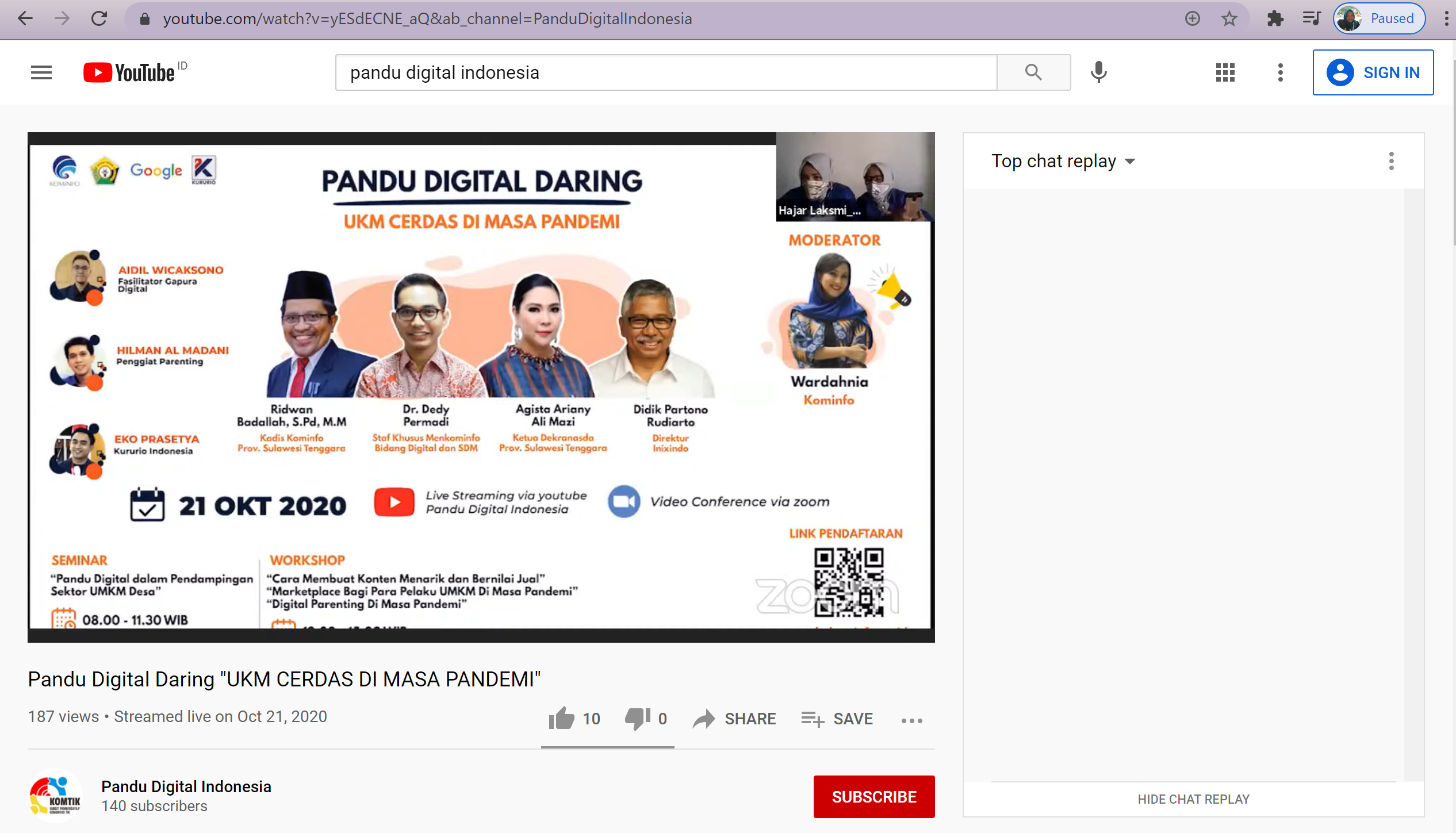Image resolution: width=1456 pixels, height=833 pixels.
Task: Open YouTube settings three-dot menu
Action: coord(1280,72)
